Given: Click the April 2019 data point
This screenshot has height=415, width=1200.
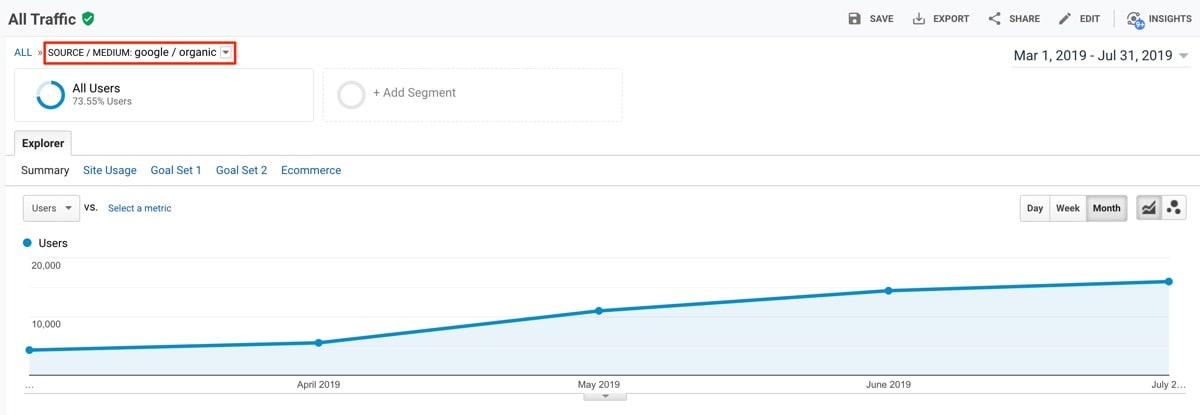Looking at the screenshot, I should 319,342.
